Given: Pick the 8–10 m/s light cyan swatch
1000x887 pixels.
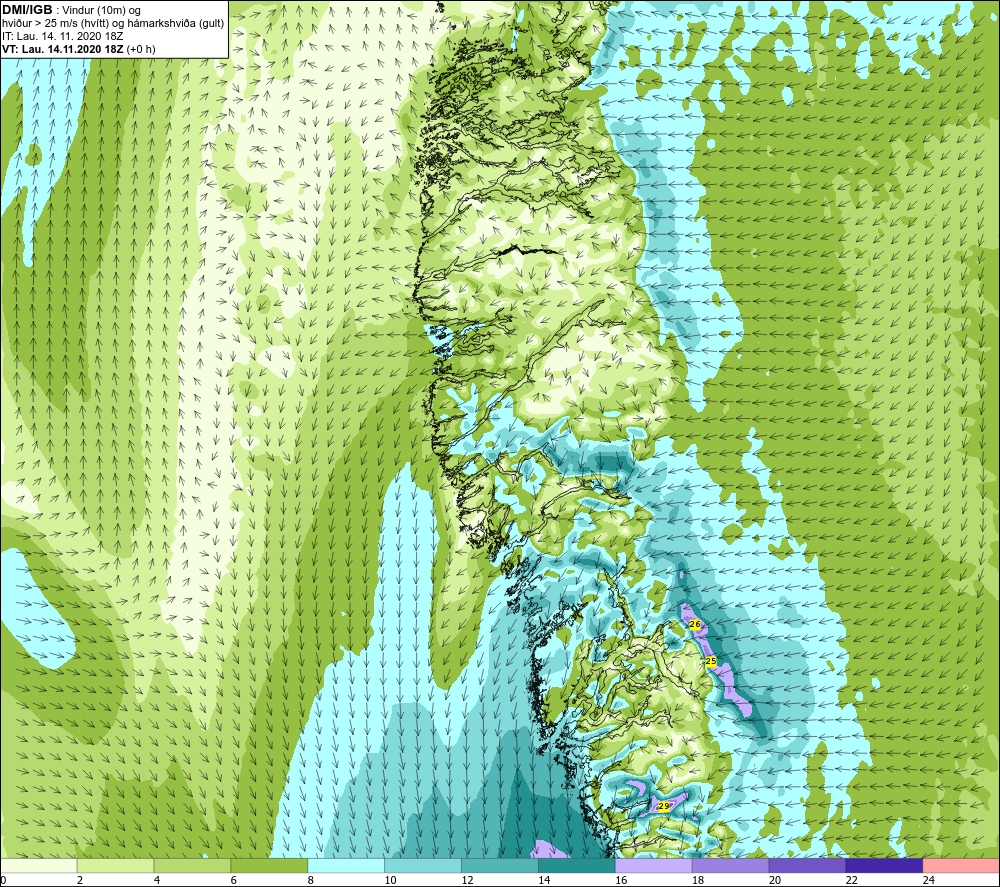Looking at the screenshot, I should pos(346,865).
